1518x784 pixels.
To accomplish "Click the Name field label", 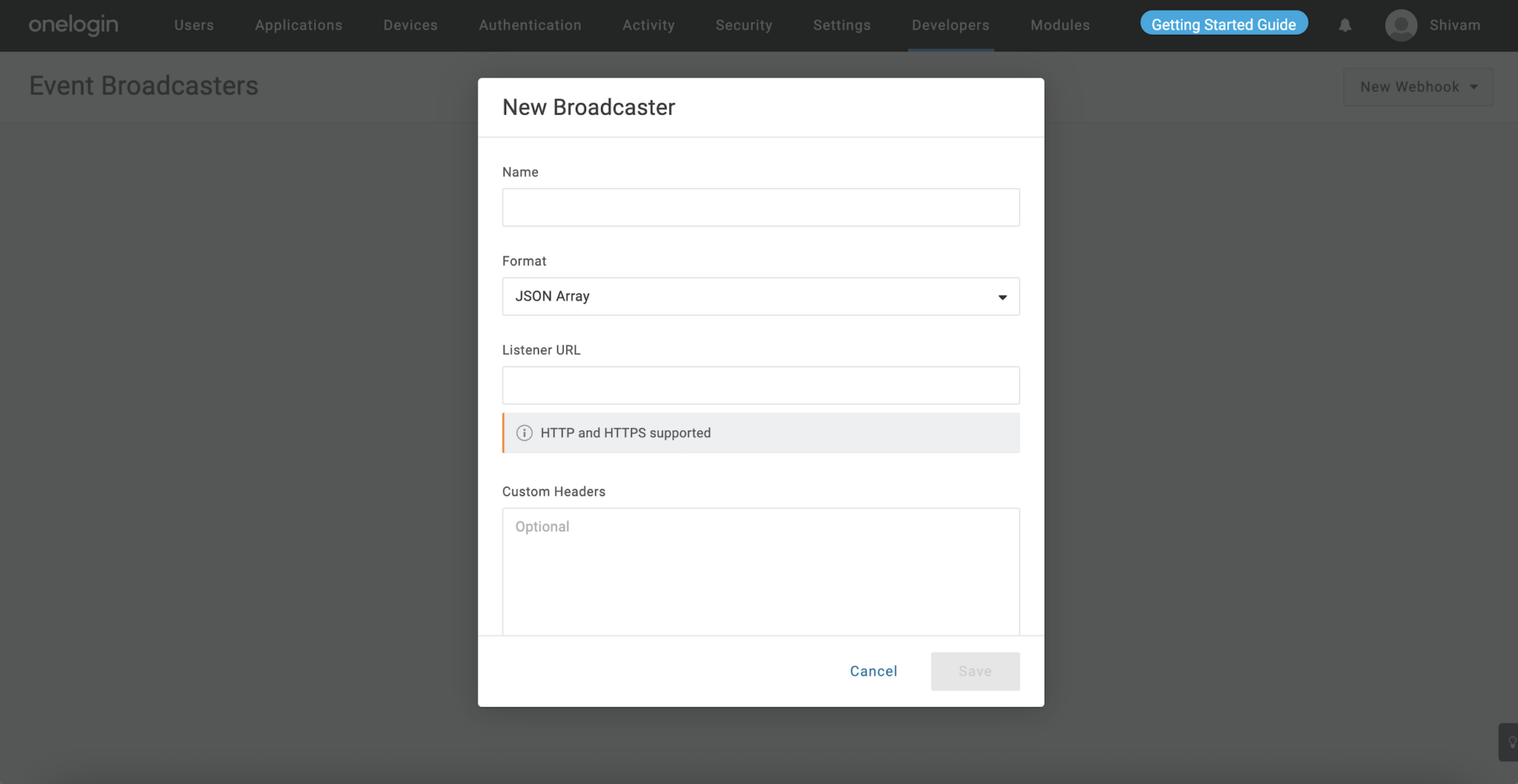I will 520,172.
